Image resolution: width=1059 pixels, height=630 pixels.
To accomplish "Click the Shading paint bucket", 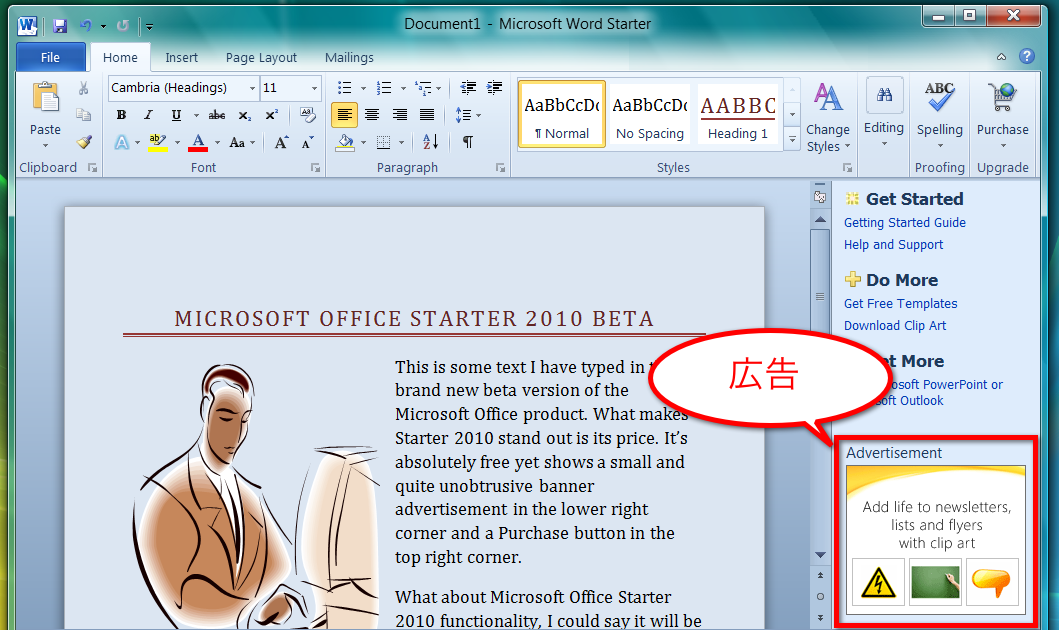I will tap(345, 142).
